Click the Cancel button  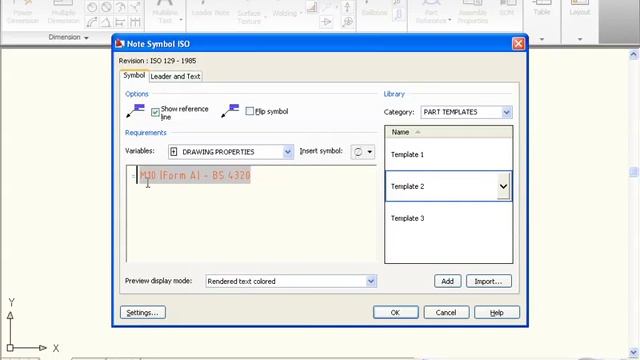click(x=446, y=313)
